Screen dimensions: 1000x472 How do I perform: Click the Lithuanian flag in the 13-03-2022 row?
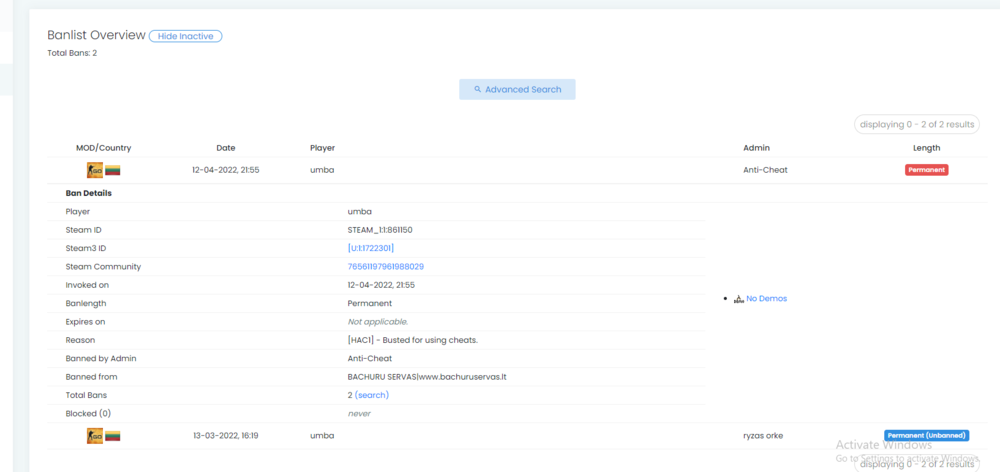113,436
